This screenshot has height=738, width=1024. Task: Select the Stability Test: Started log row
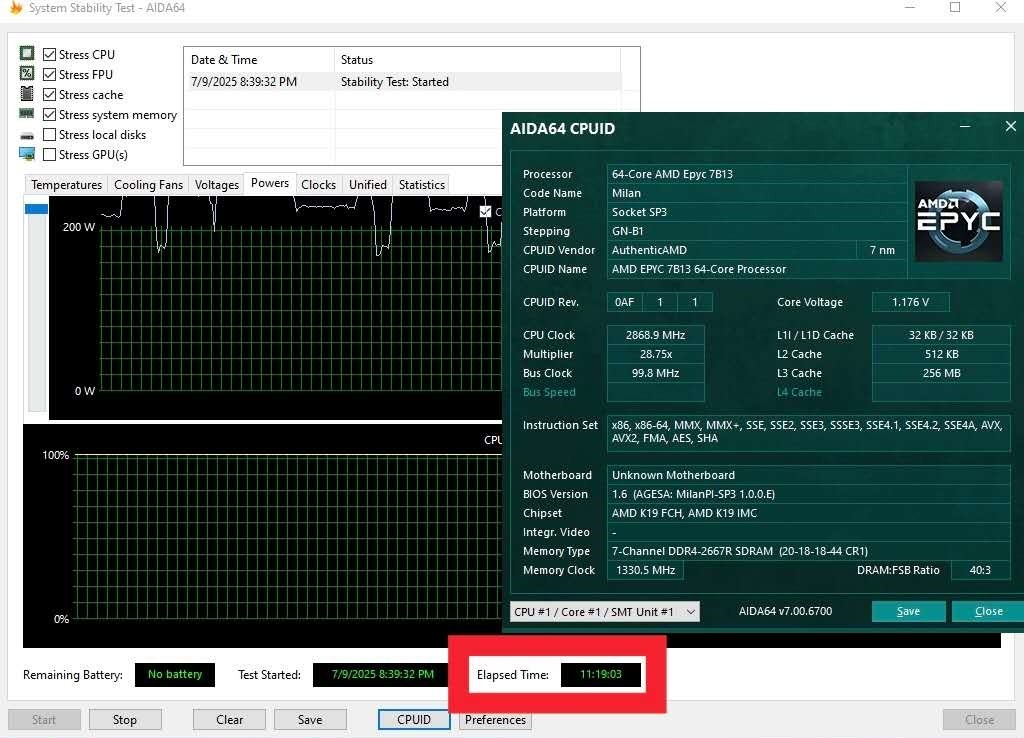(x=402, y=82)
